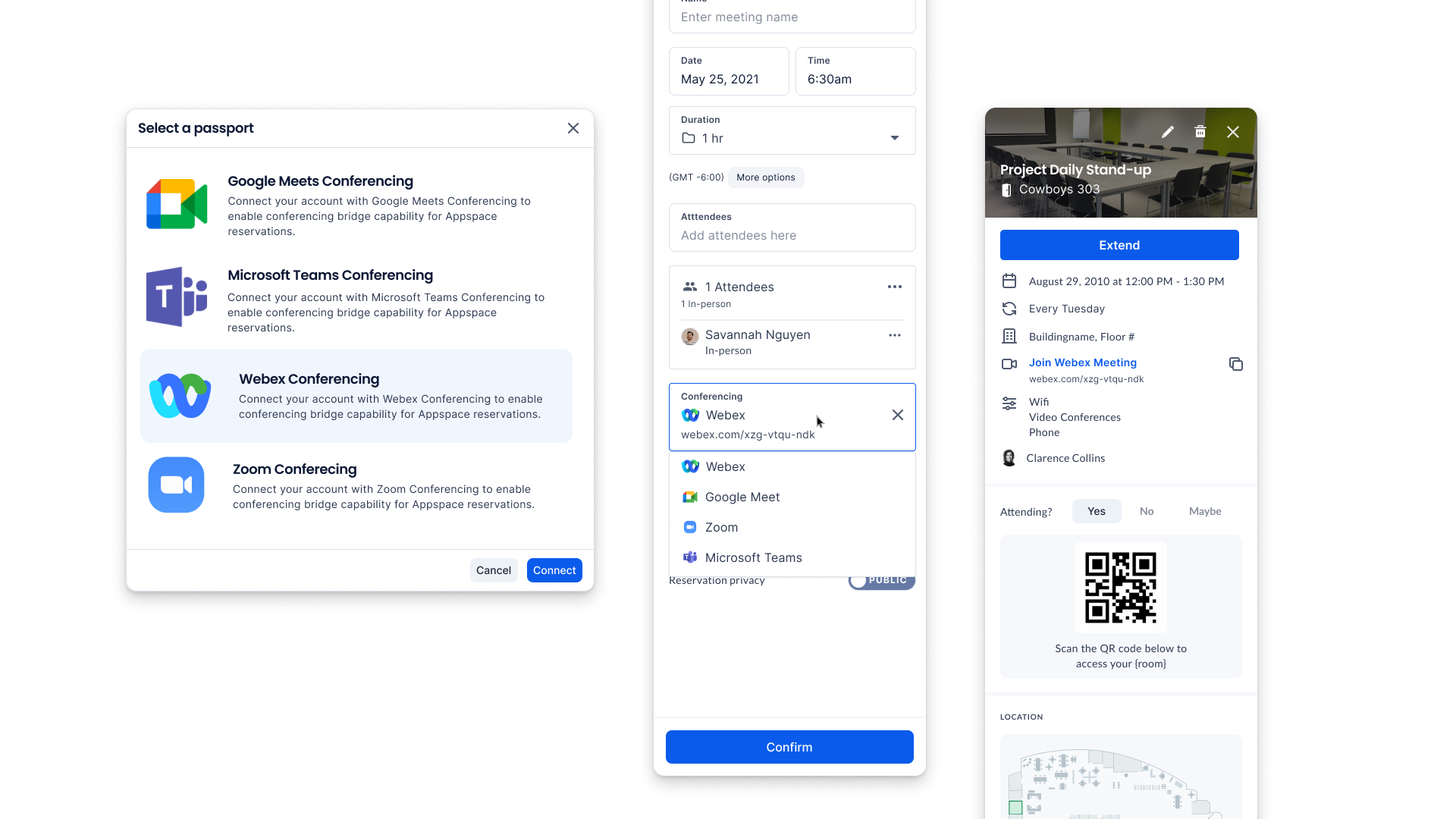The image size is (1456, 819).
Task: Click the room icon beside Cowboys 303
Action: click(x=1006, y=190)
